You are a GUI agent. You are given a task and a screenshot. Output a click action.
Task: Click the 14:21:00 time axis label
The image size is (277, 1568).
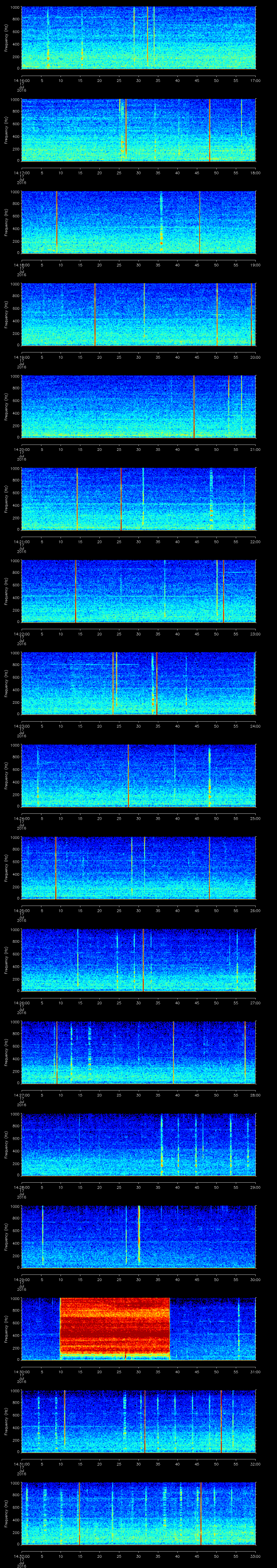(x=22, y=542)
